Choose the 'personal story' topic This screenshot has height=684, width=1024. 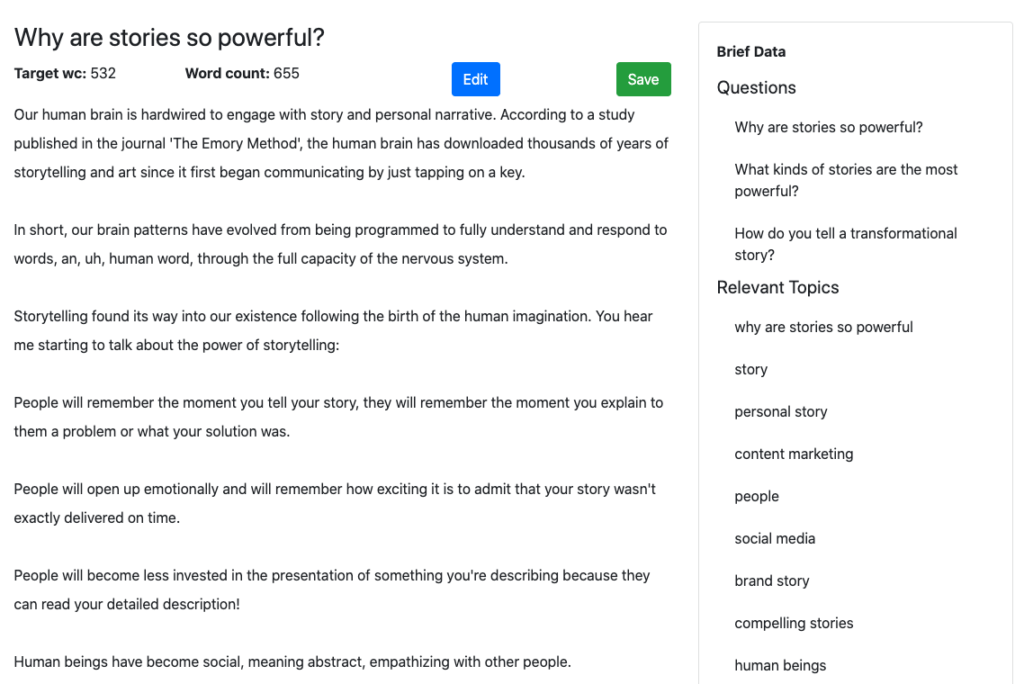[781, 411]
